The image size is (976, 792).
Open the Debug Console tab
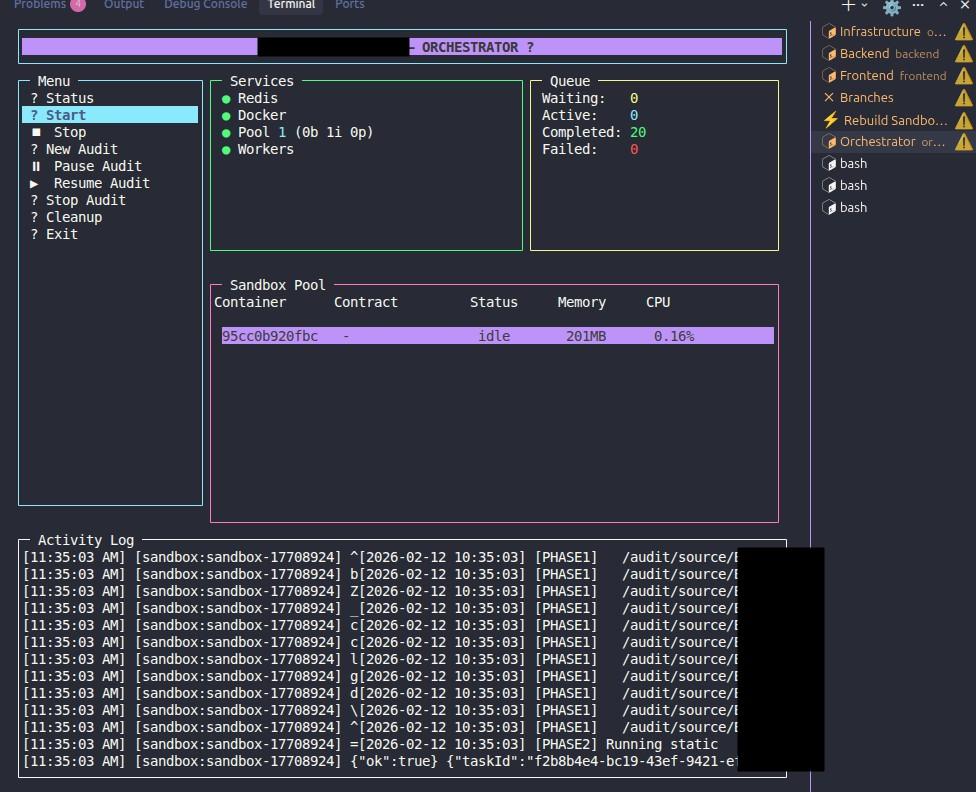point(205,4)
